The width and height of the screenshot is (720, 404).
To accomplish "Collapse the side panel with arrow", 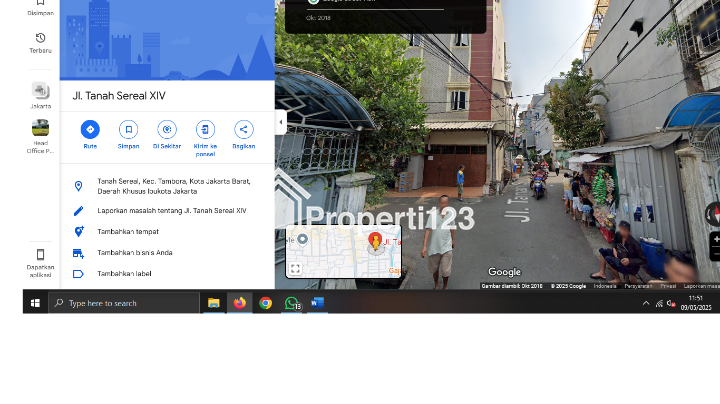I will [281, 122].
